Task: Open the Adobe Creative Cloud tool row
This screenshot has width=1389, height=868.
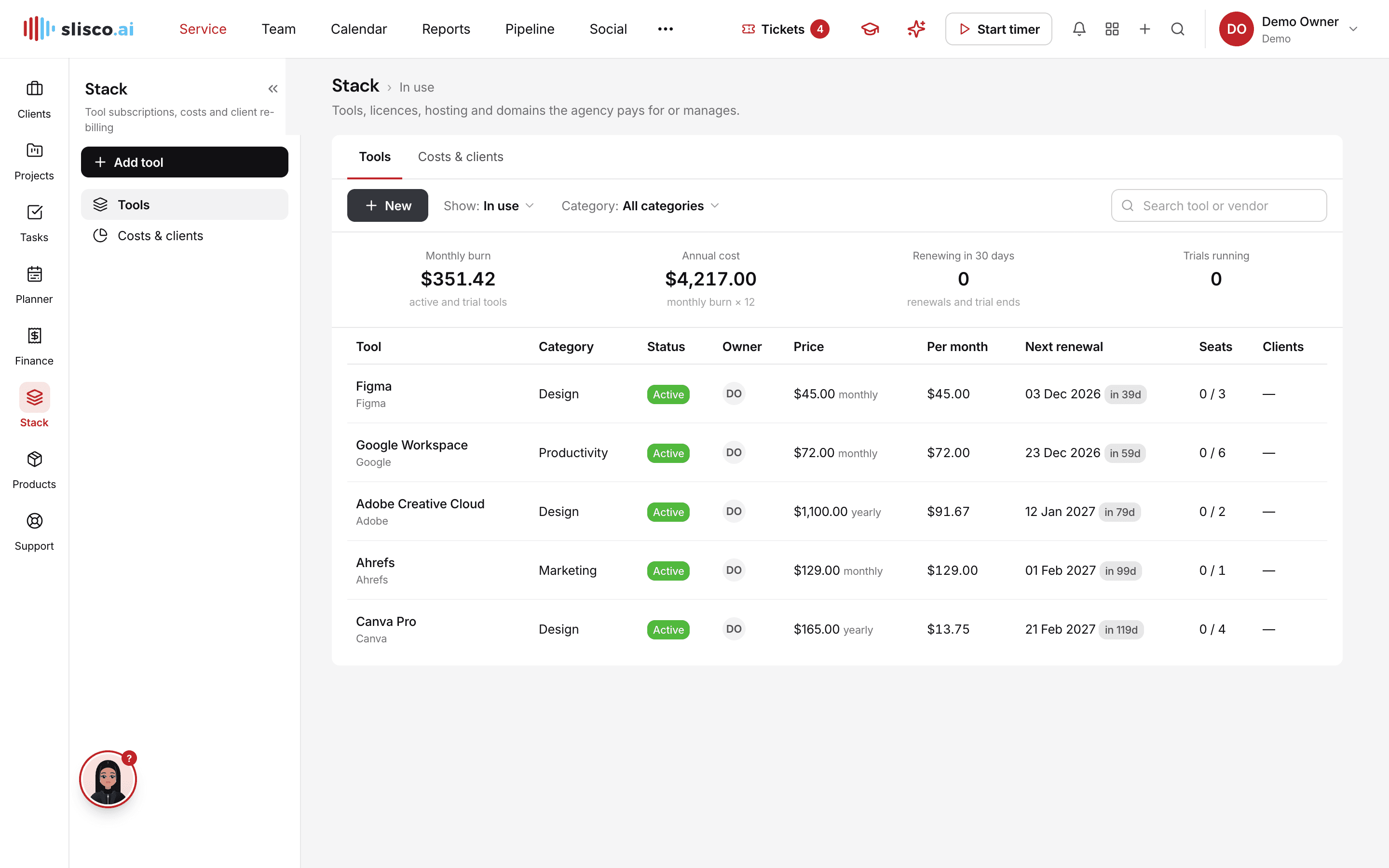Action: tap(837, 512)
